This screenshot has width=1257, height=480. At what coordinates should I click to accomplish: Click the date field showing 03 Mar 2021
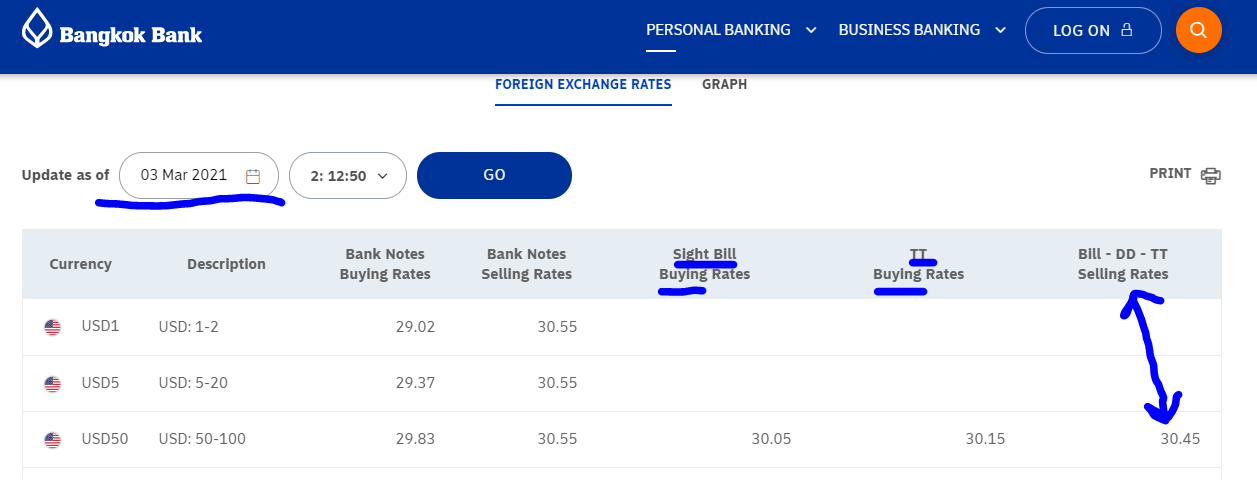pos(184,176)
